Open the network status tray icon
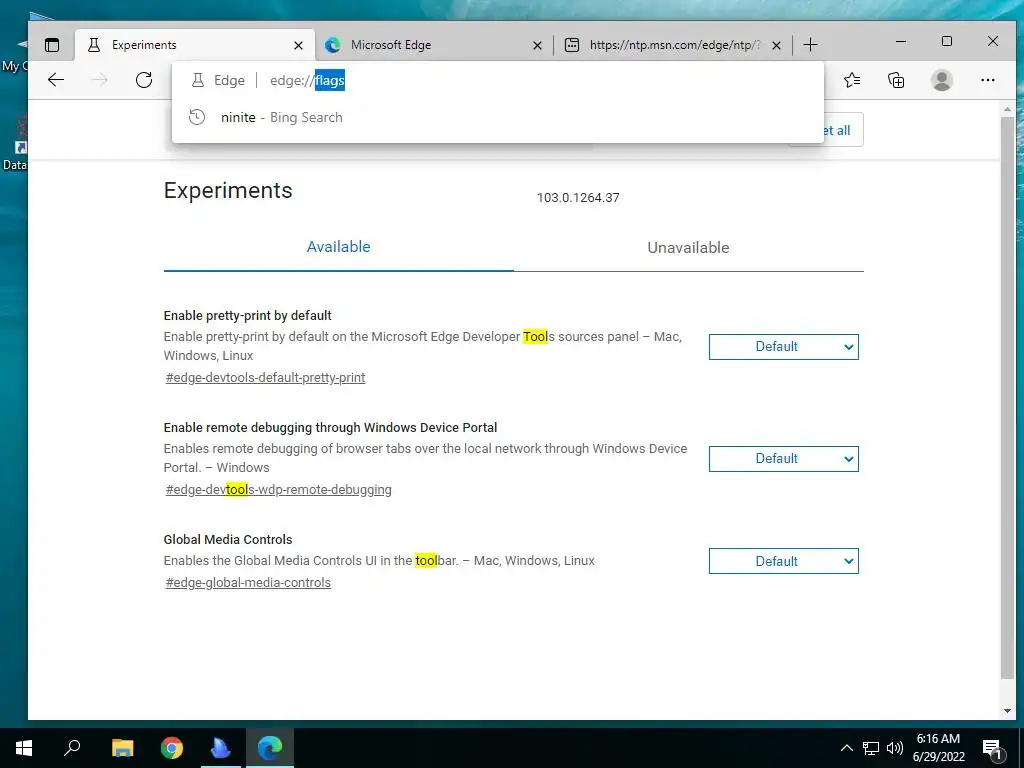1024x768 pixels. pos(871,748)
